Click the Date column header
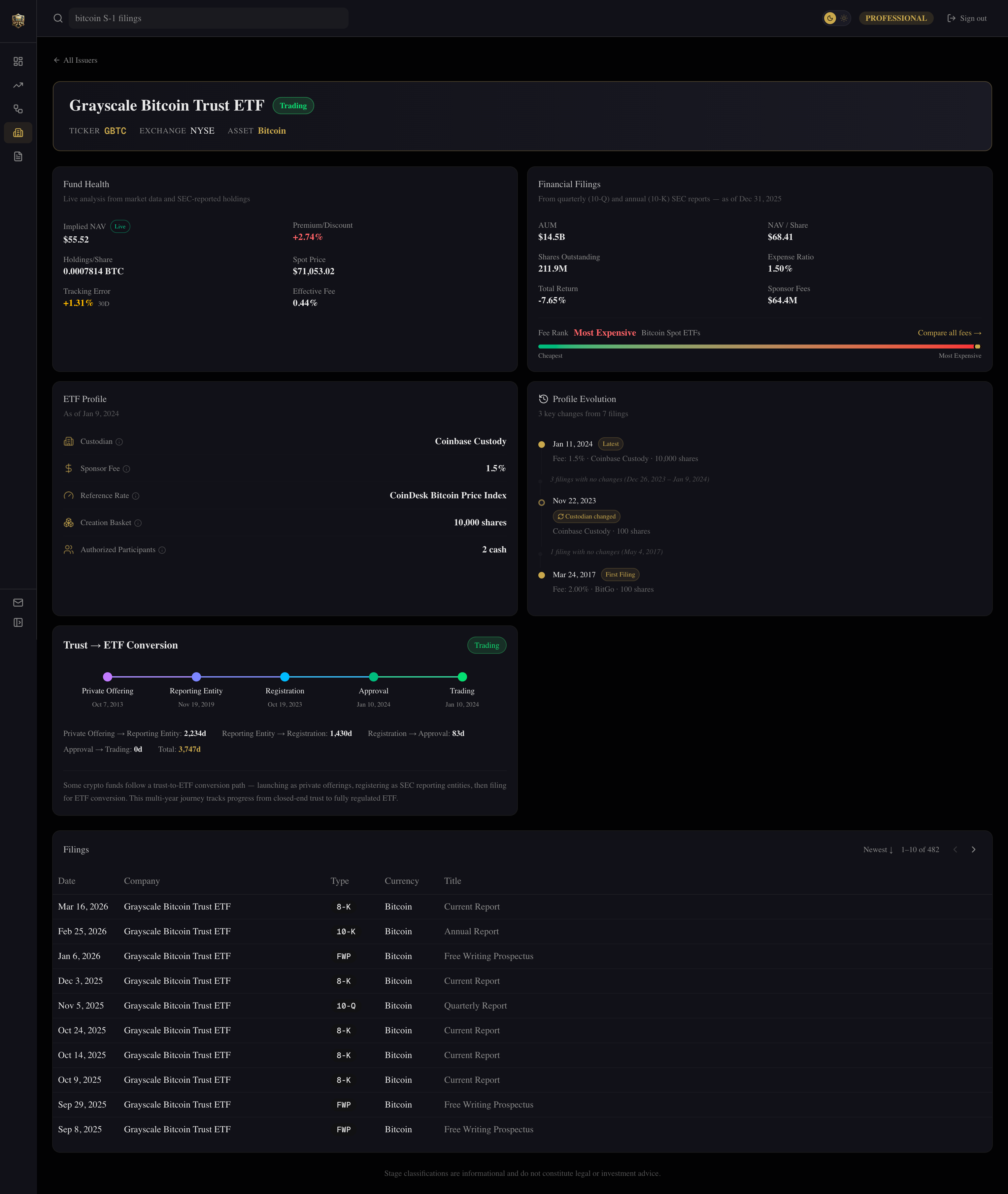The height and width of the screenshot is (1194, 1008). point(67,881)
